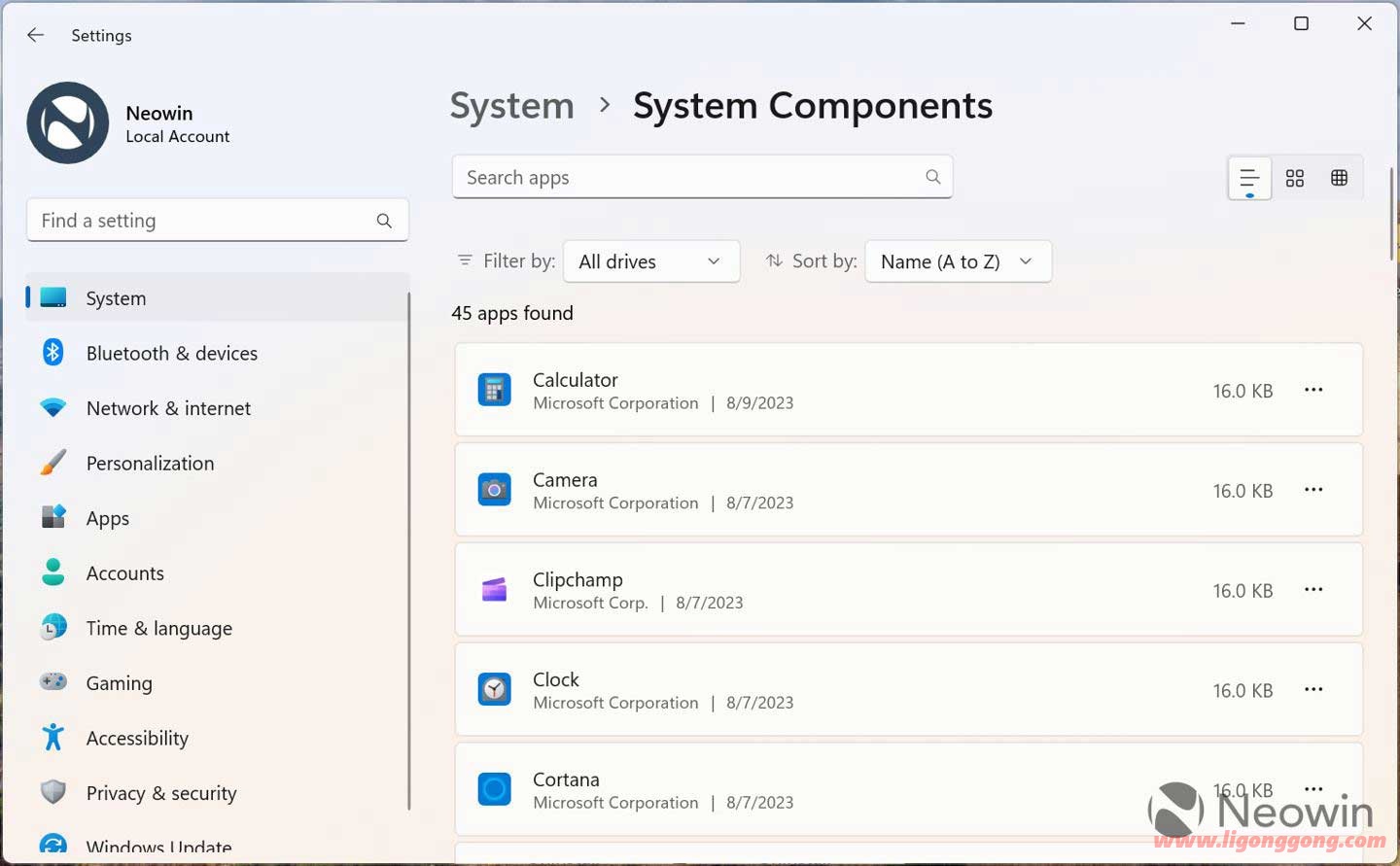Click the Accessibility figure icon
Screen dimensions: 1400x866
pos(53,738)
